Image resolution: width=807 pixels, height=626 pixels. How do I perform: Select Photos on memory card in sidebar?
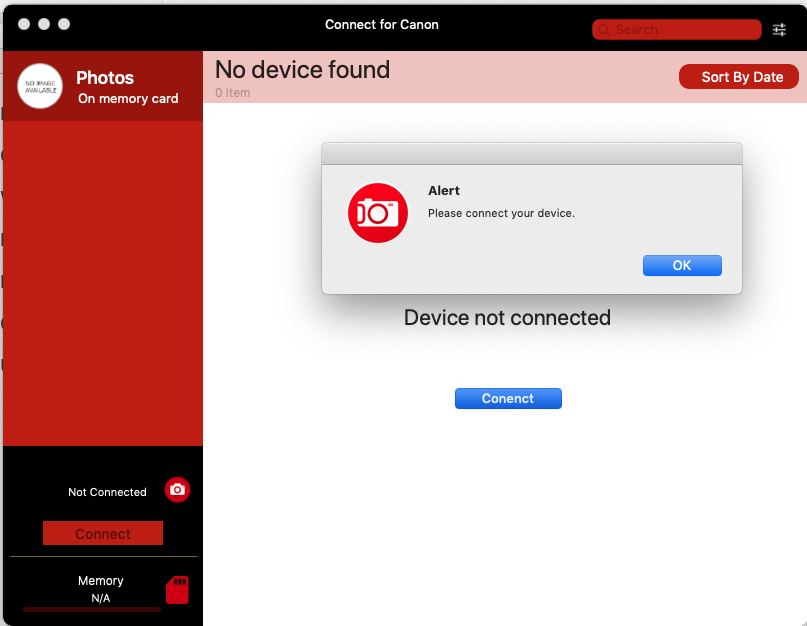(103, 86)
